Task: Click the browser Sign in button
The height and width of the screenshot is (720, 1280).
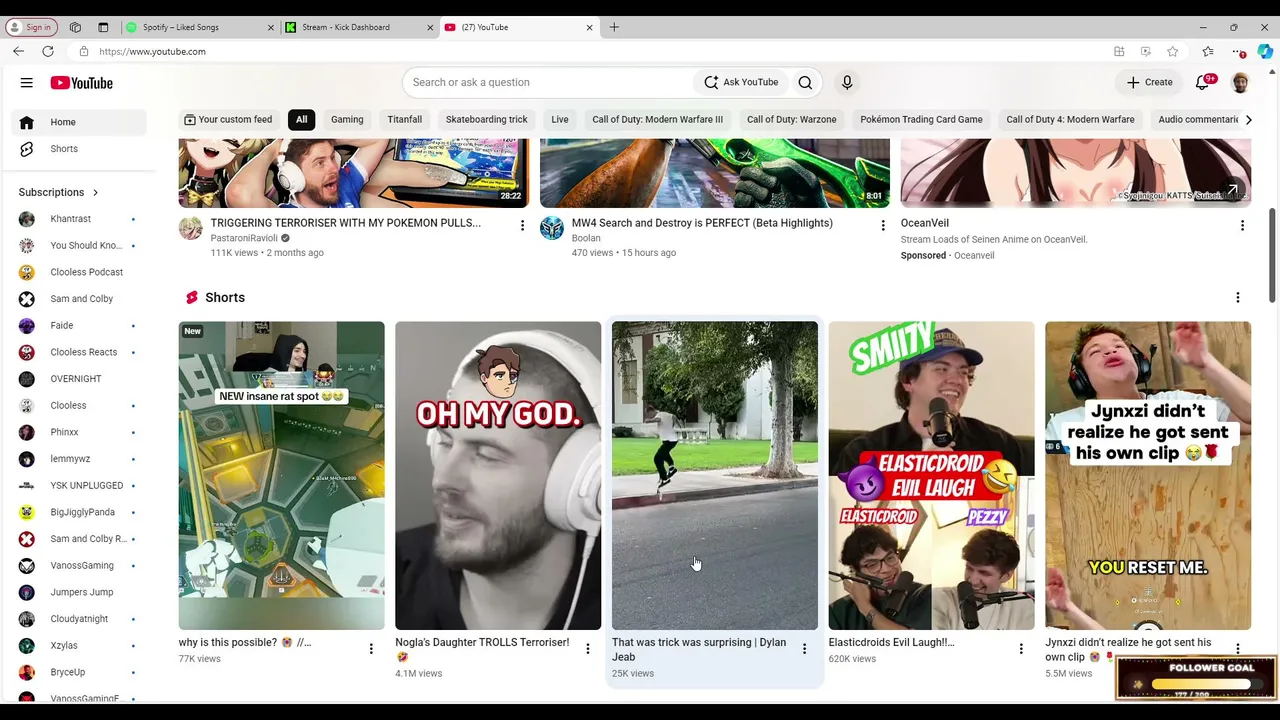Action: (30, 27)
